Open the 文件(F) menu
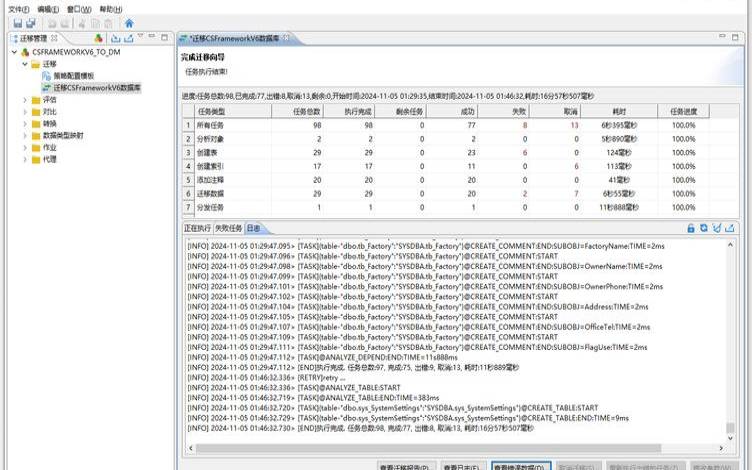Screen dimensions: 752x470 [18, 9]
